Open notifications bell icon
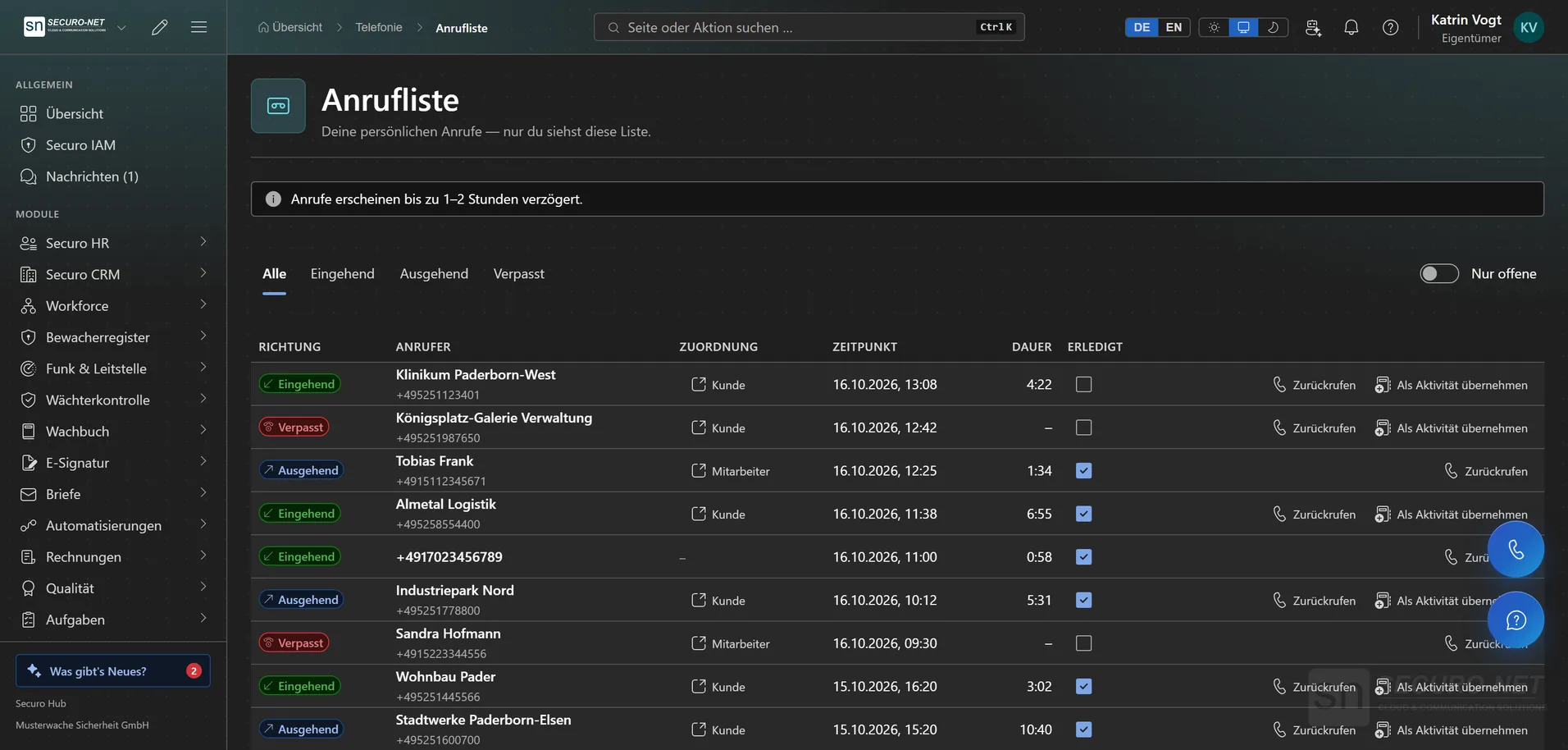This screenshot has height=750, width=1568. (1351, 27)
